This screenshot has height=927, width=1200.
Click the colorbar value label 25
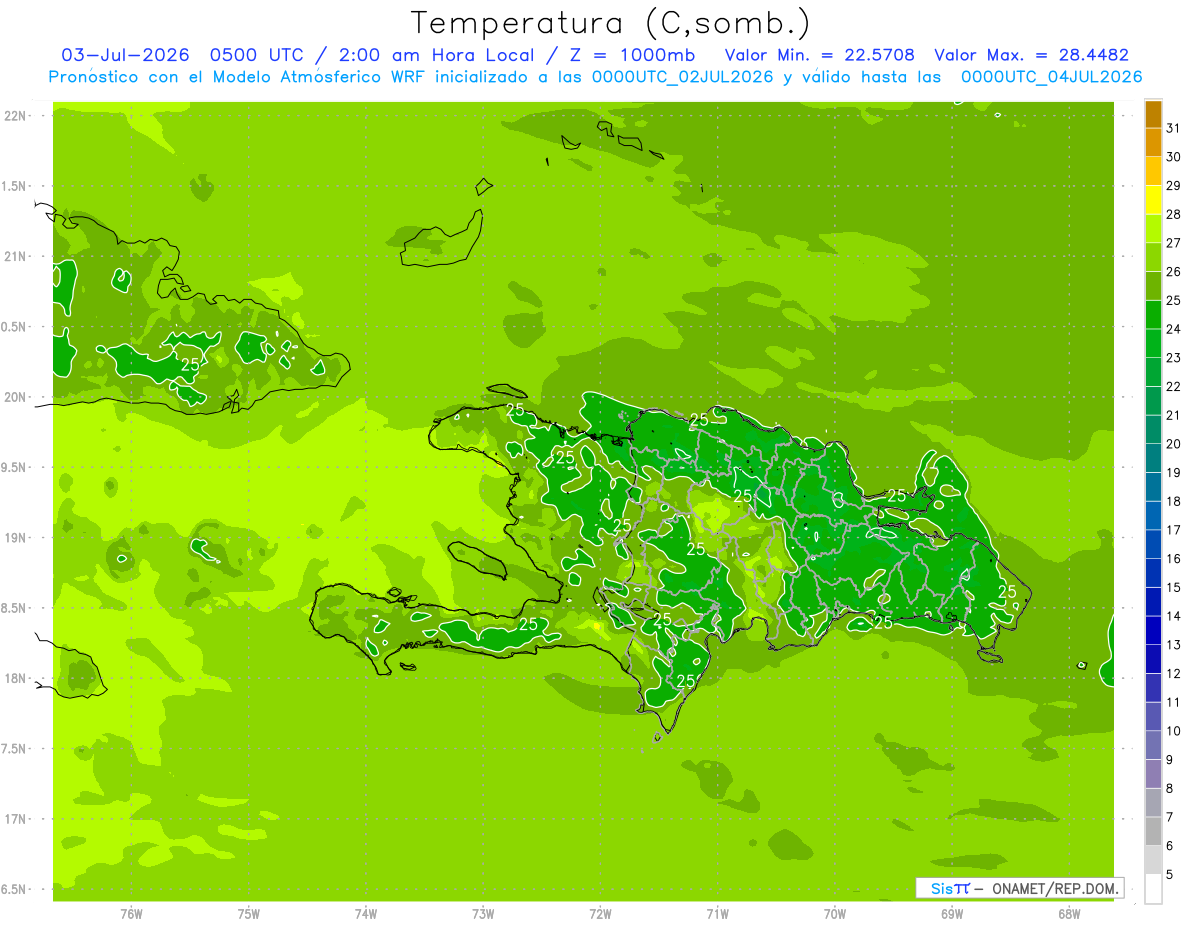tap(1174, 300)
